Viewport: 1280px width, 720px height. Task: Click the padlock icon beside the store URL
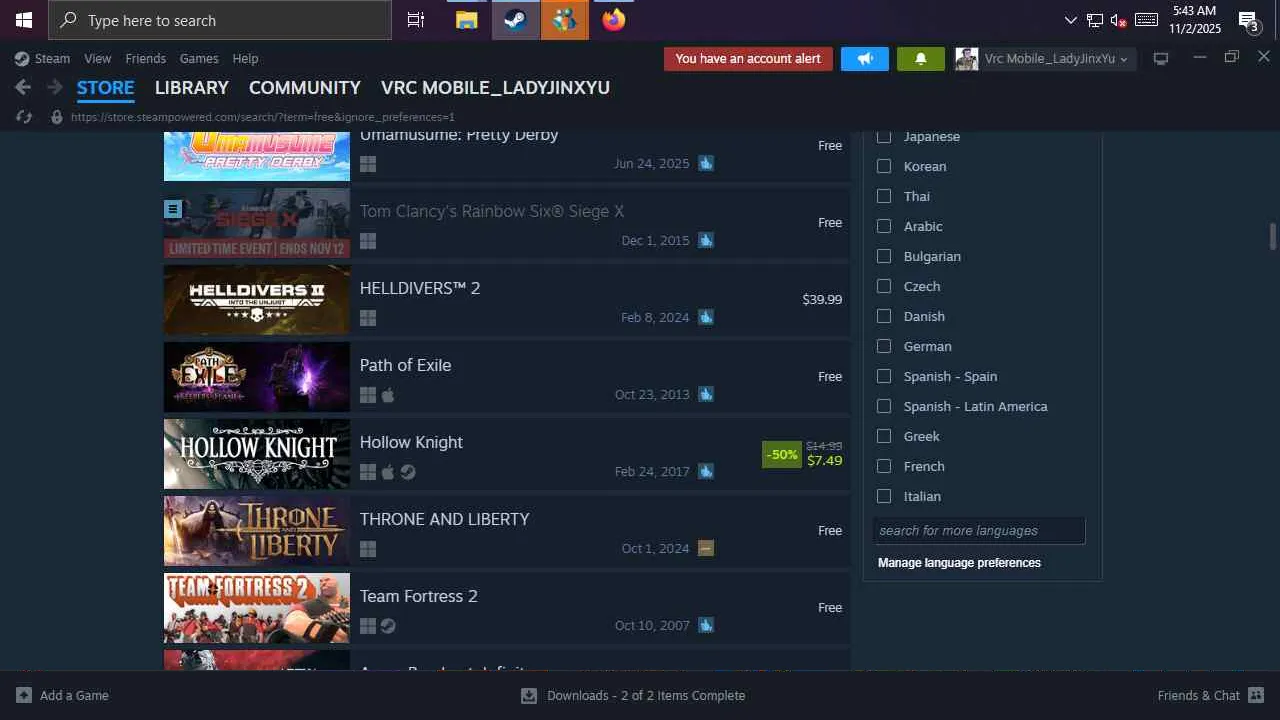click(57, 117)
